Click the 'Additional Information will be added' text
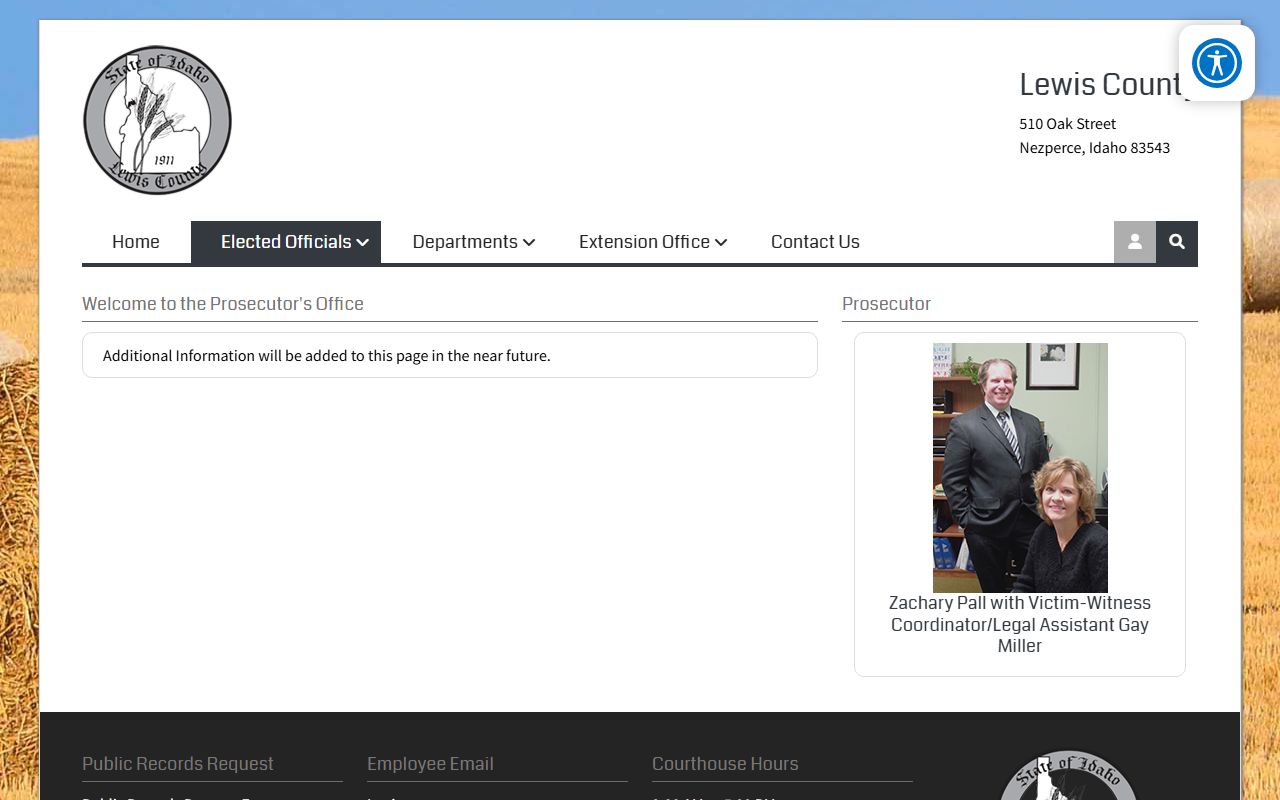This screenshot has height=800, width=1280. pyautogui.click(x=327, y=356)
